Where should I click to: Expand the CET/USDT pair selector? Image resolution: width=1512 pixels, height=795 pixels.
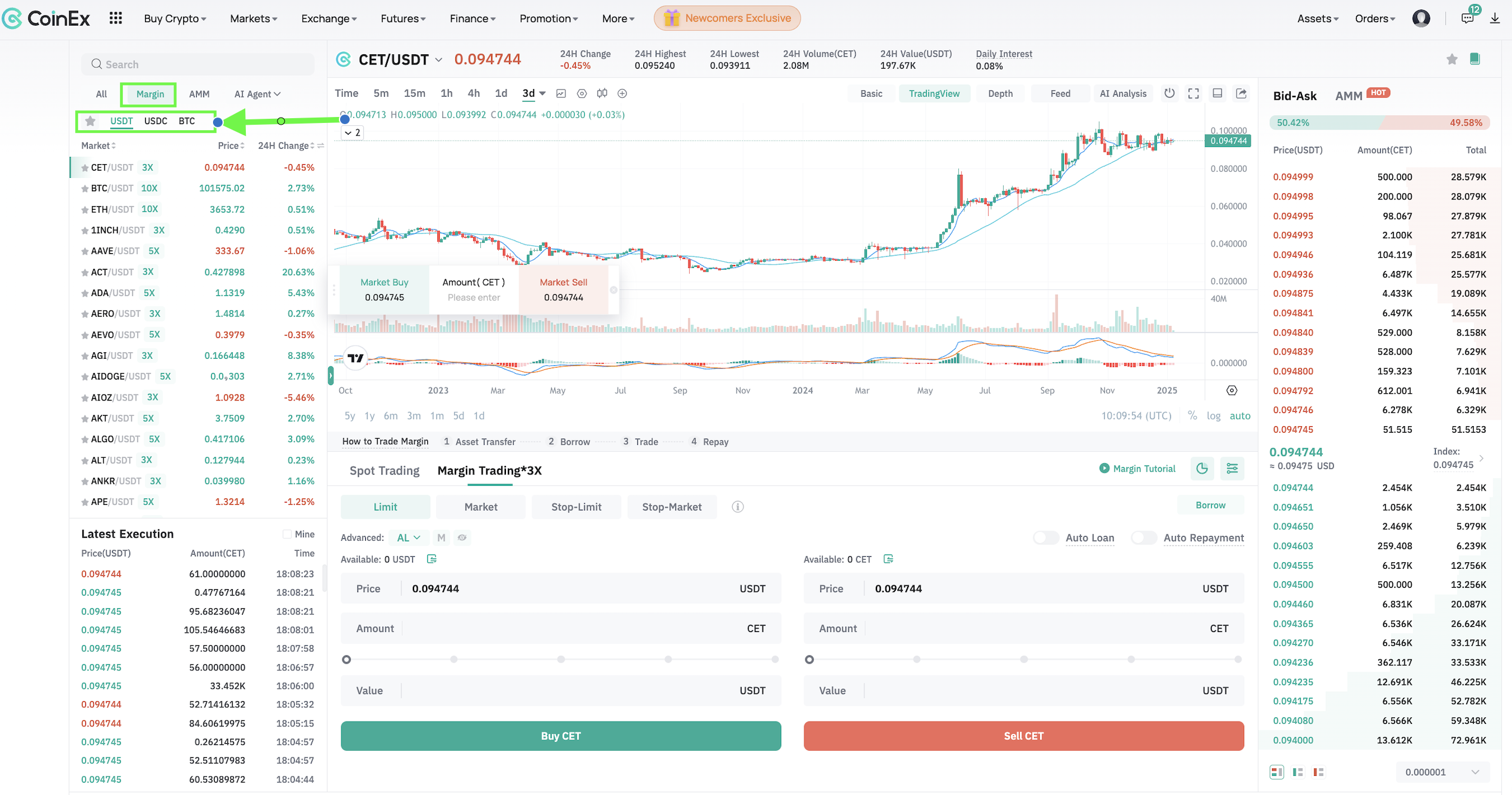[x=439, y=60]
